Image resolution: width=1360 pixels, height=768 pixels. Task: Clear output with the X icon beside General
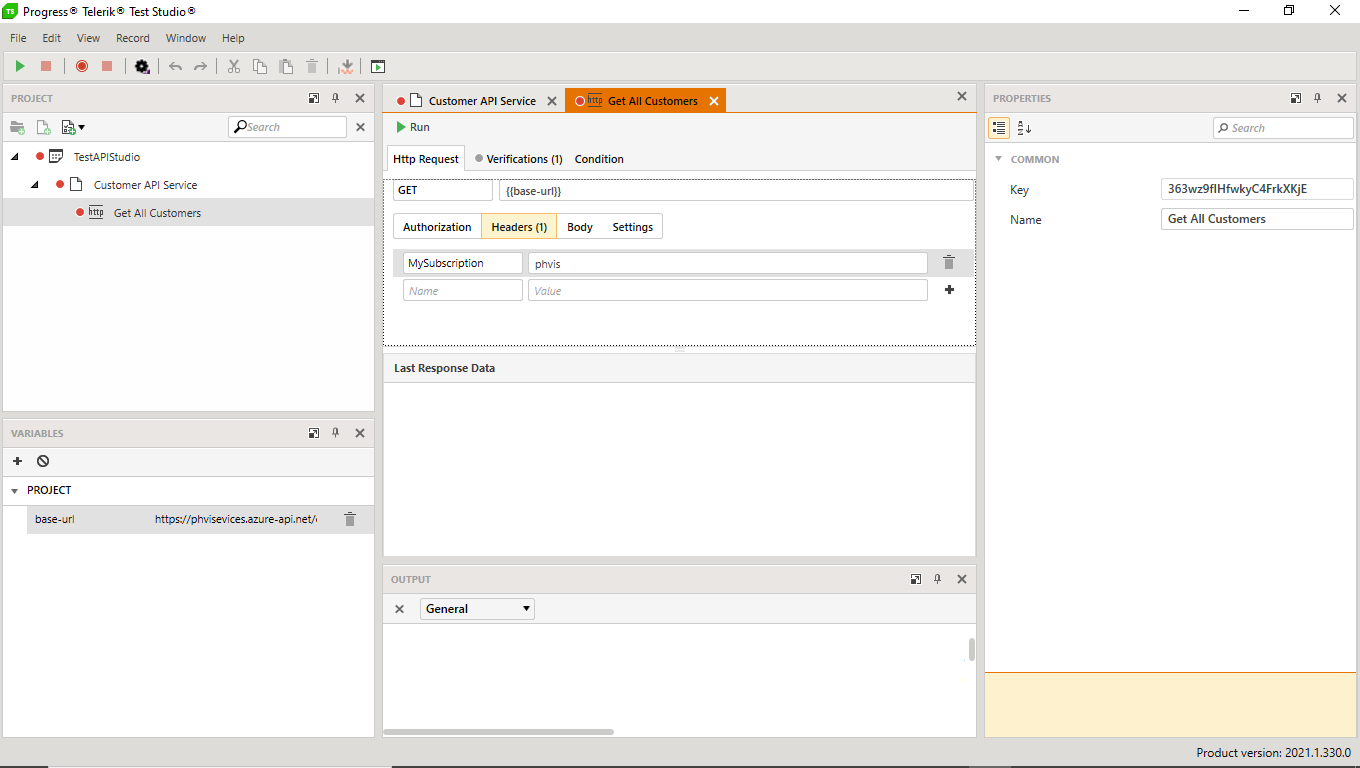pos(399,608)
